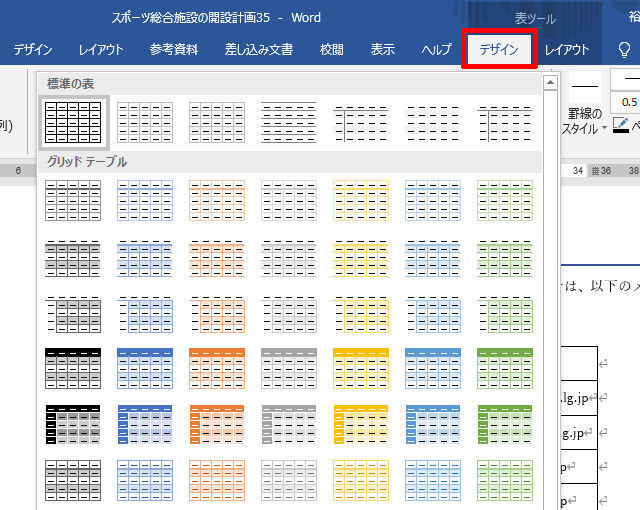Choose the green banded Grid Table 2 style
This screenshot has width=640, height=510.
(504, 258)
